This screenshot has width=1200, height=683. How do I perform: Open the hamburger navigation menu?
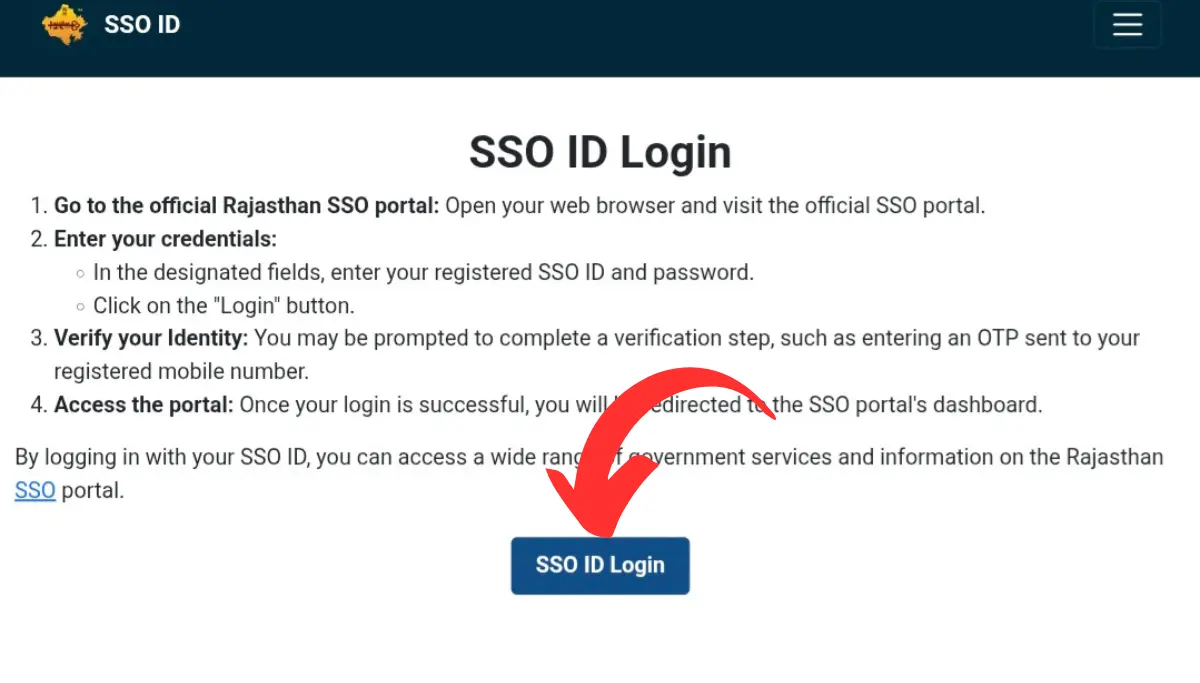click(1128, 25)
